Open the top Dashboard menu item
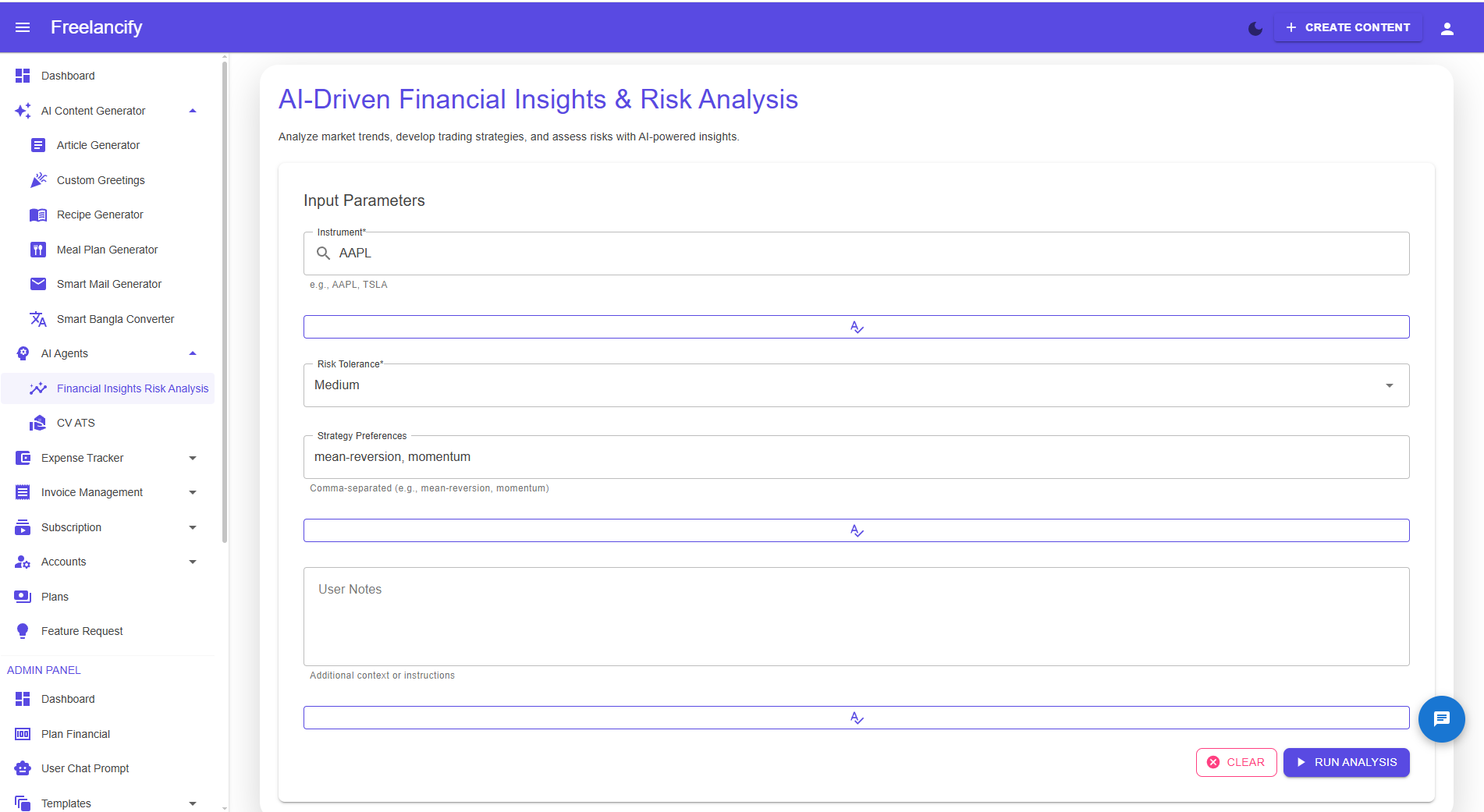The image size is (1484, 812). point(108,76)
